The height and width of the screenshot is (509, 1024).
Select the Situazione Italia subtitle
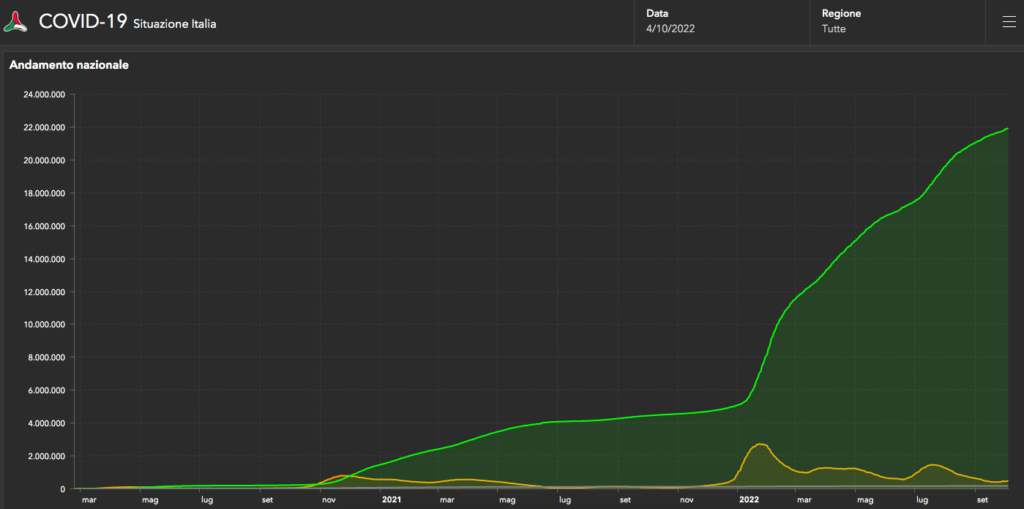174,23
